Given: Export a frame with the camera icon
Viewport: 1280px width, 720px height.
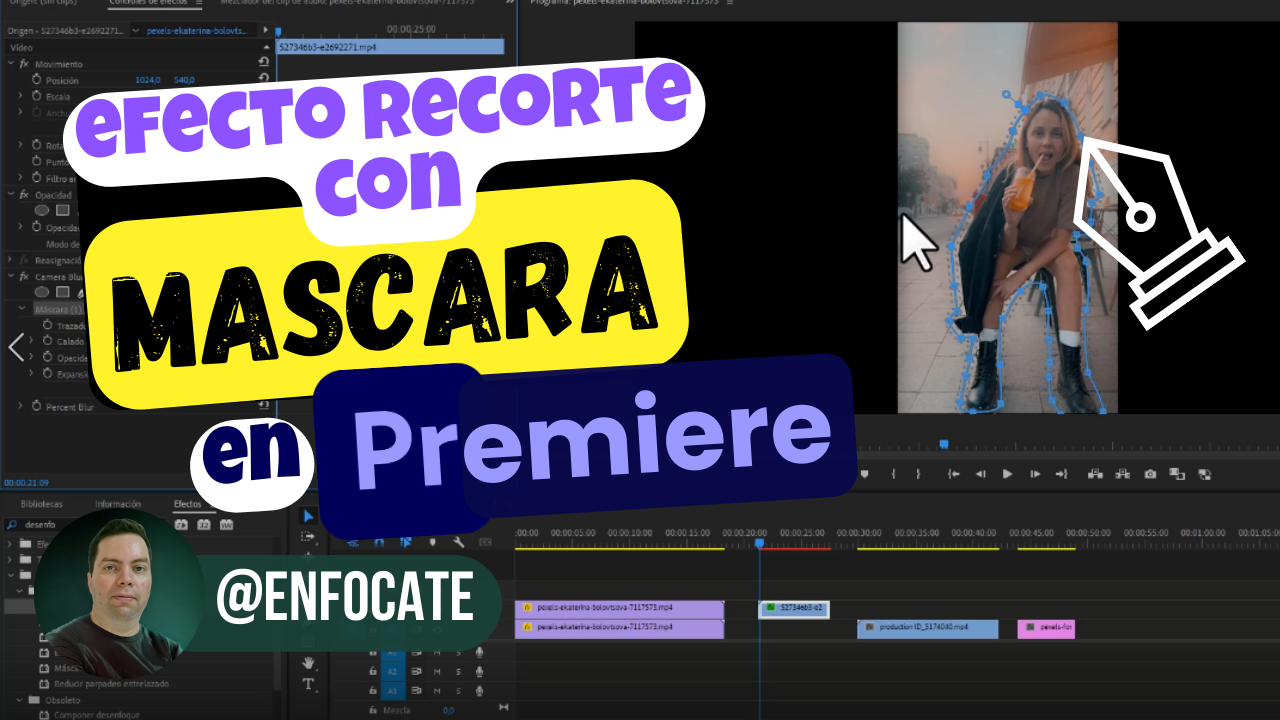Looking at the screenshot, I should coord(1150,474).
